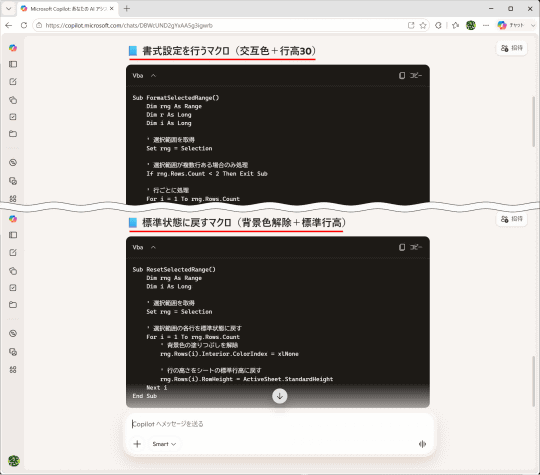Click the microphone voice input icon
The image size is (540, 475).
[x=422, y=444]
